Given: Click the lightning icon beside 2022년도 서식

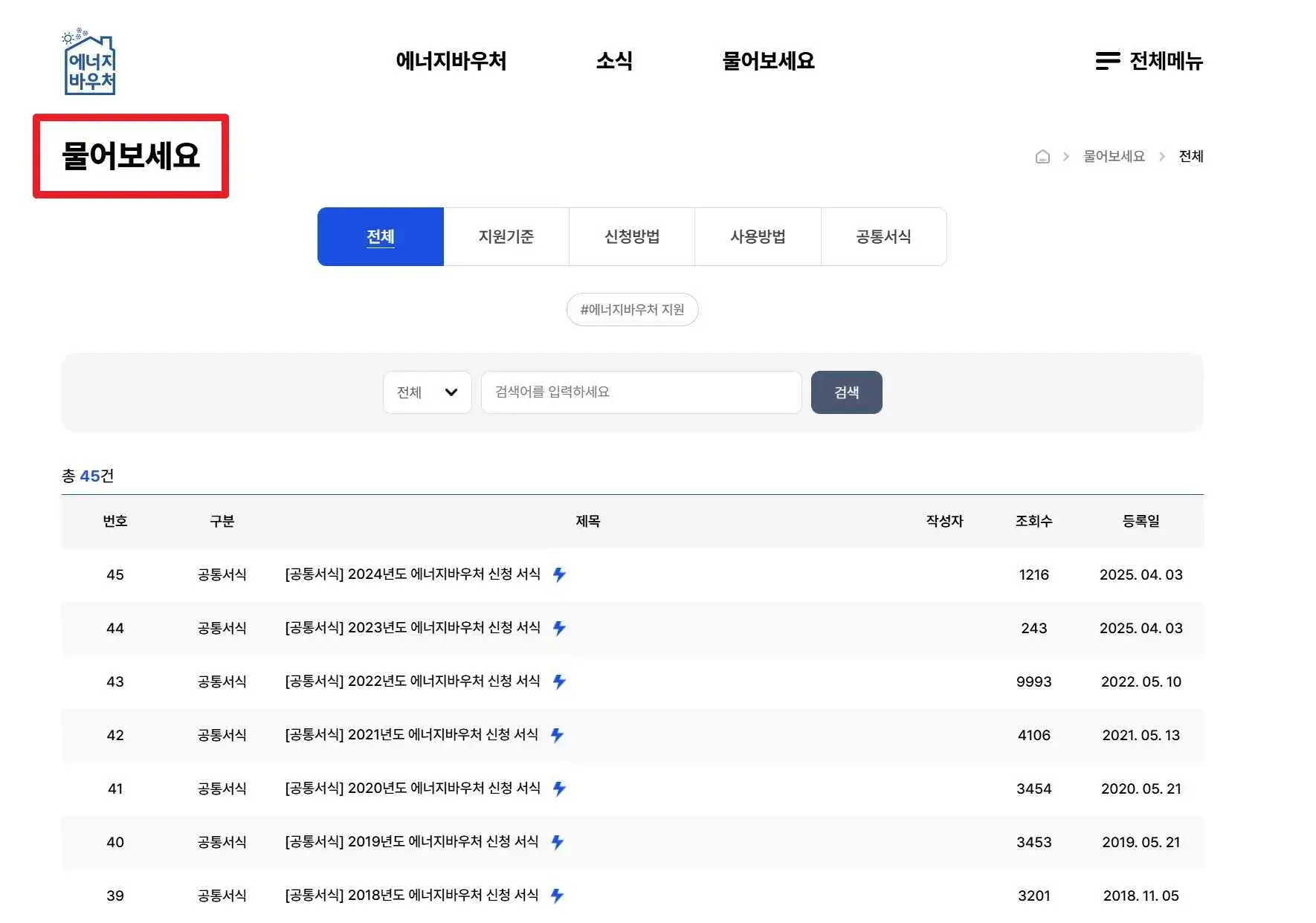Looking at the screenshot, I should coord(559,681).
